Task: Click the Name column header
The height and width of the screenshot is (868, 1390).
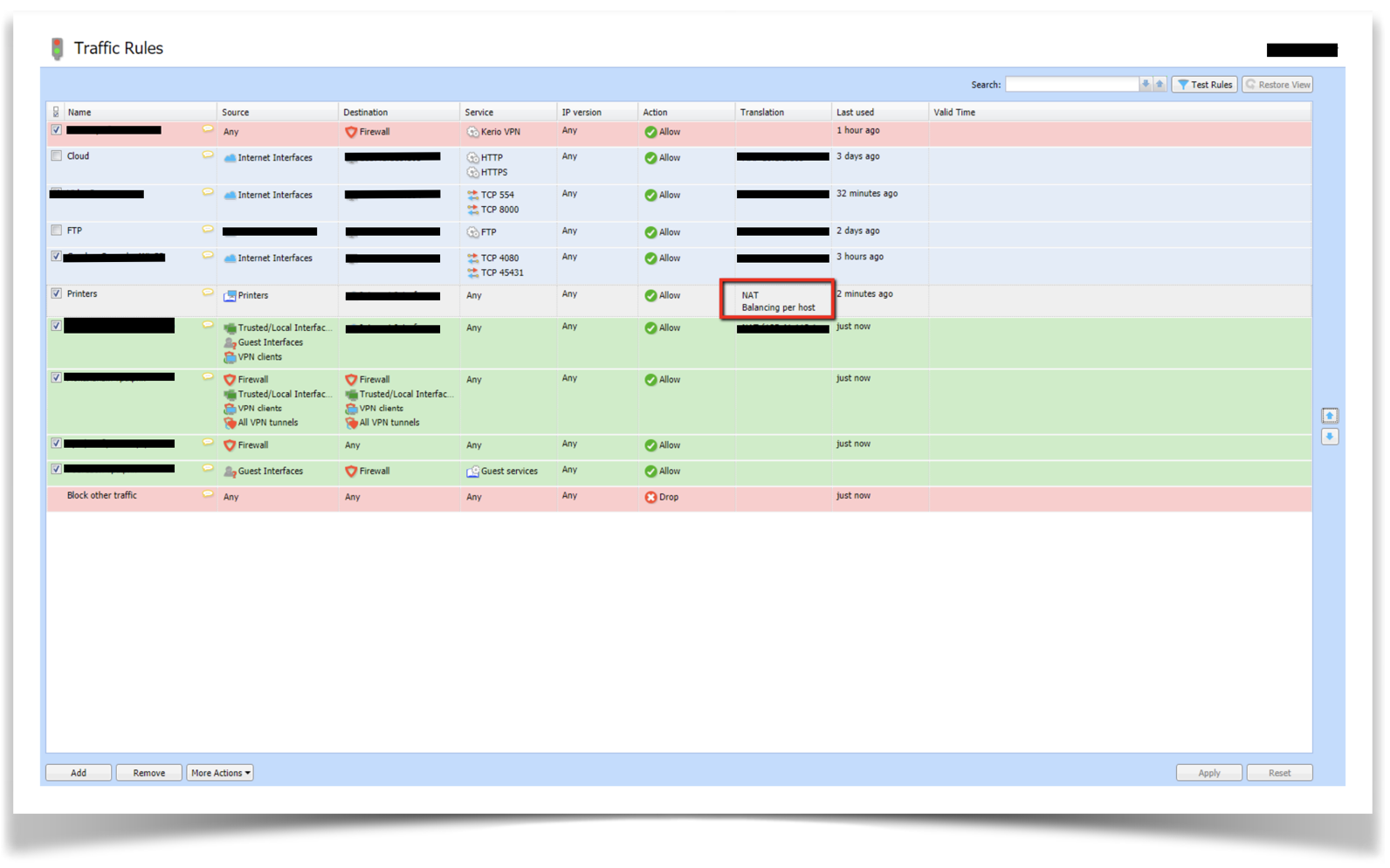Action: 79,112
